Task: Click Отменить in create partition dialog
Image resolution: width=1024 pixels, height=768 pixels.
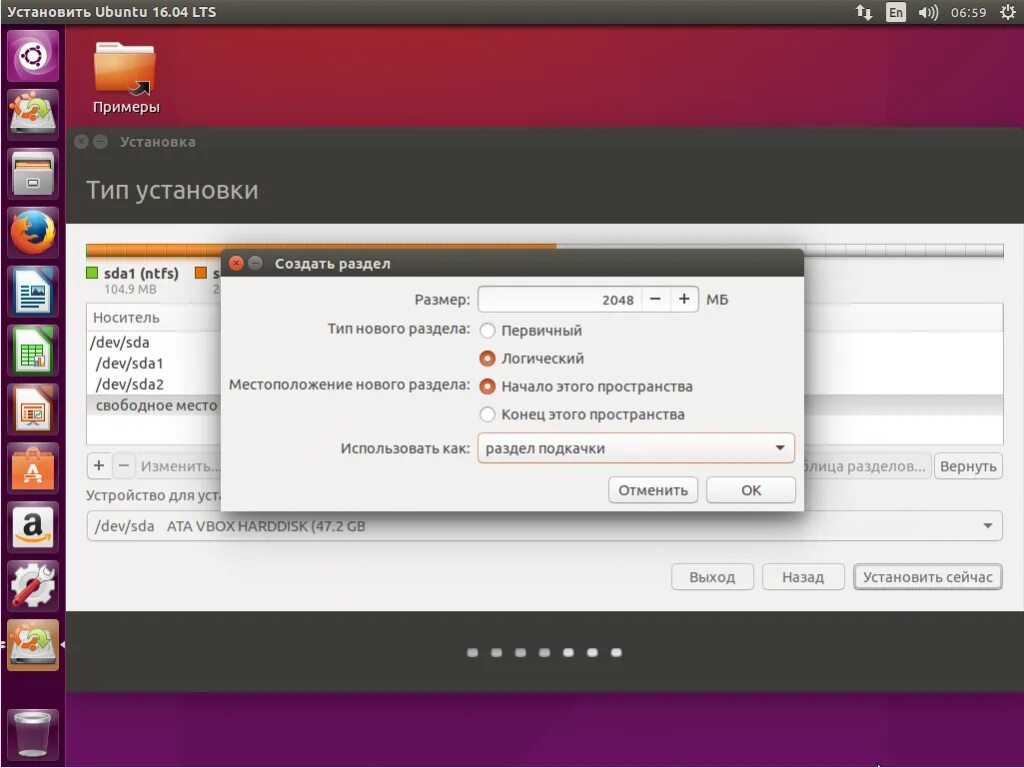Action: (653, 490)
